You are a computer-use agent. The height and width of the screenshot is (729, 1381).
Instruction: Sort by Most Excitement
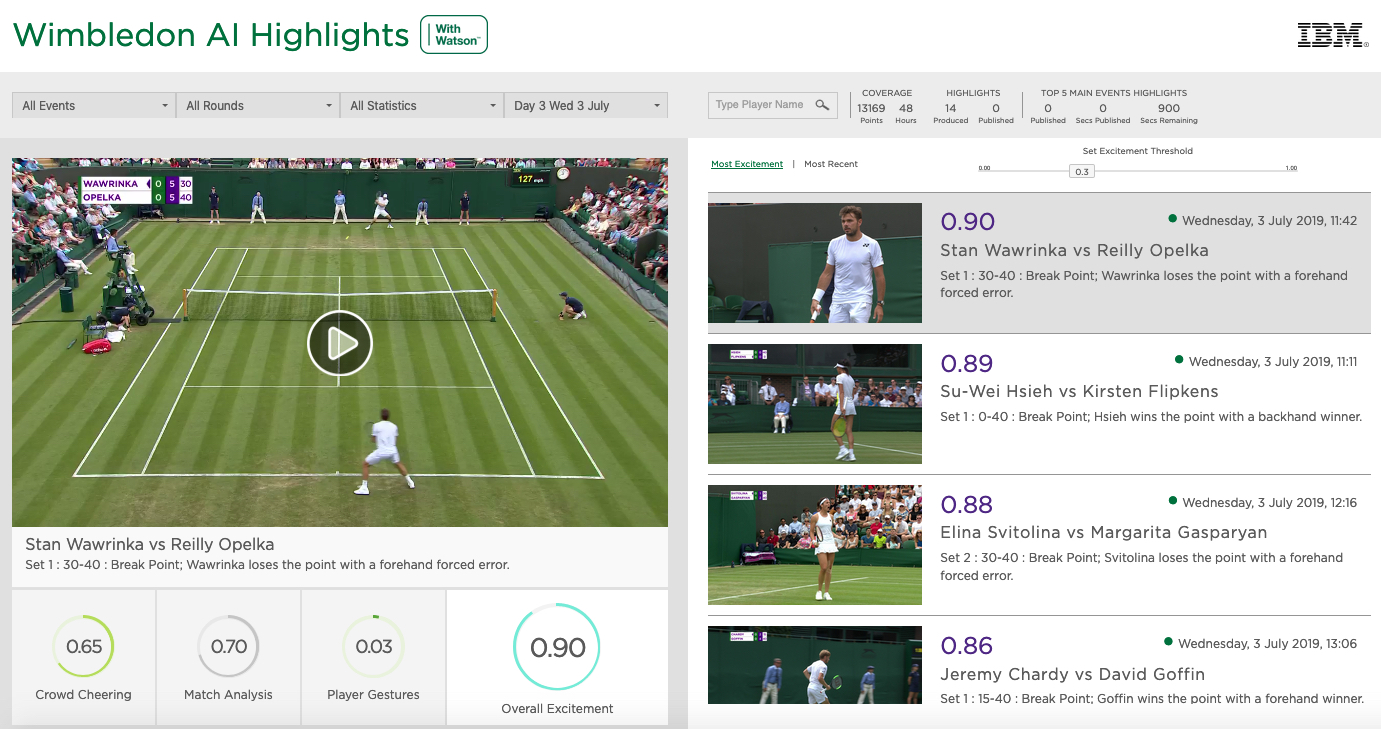pos(747,164)
